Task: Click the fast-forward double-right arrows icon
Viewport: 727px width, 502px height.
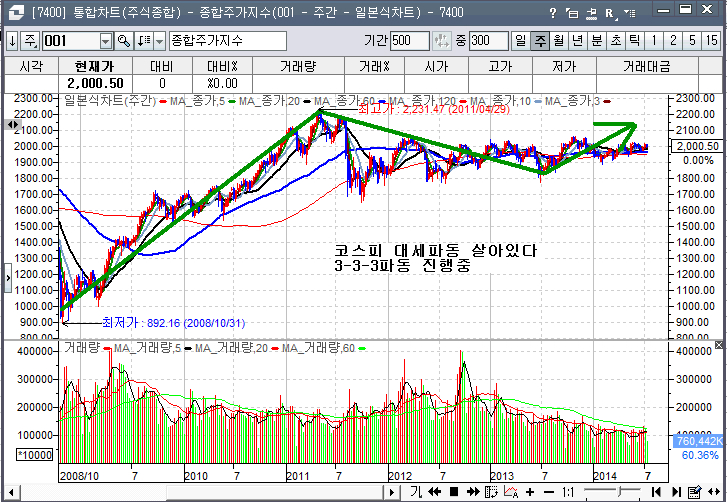Action: click(x=473, y=492)
